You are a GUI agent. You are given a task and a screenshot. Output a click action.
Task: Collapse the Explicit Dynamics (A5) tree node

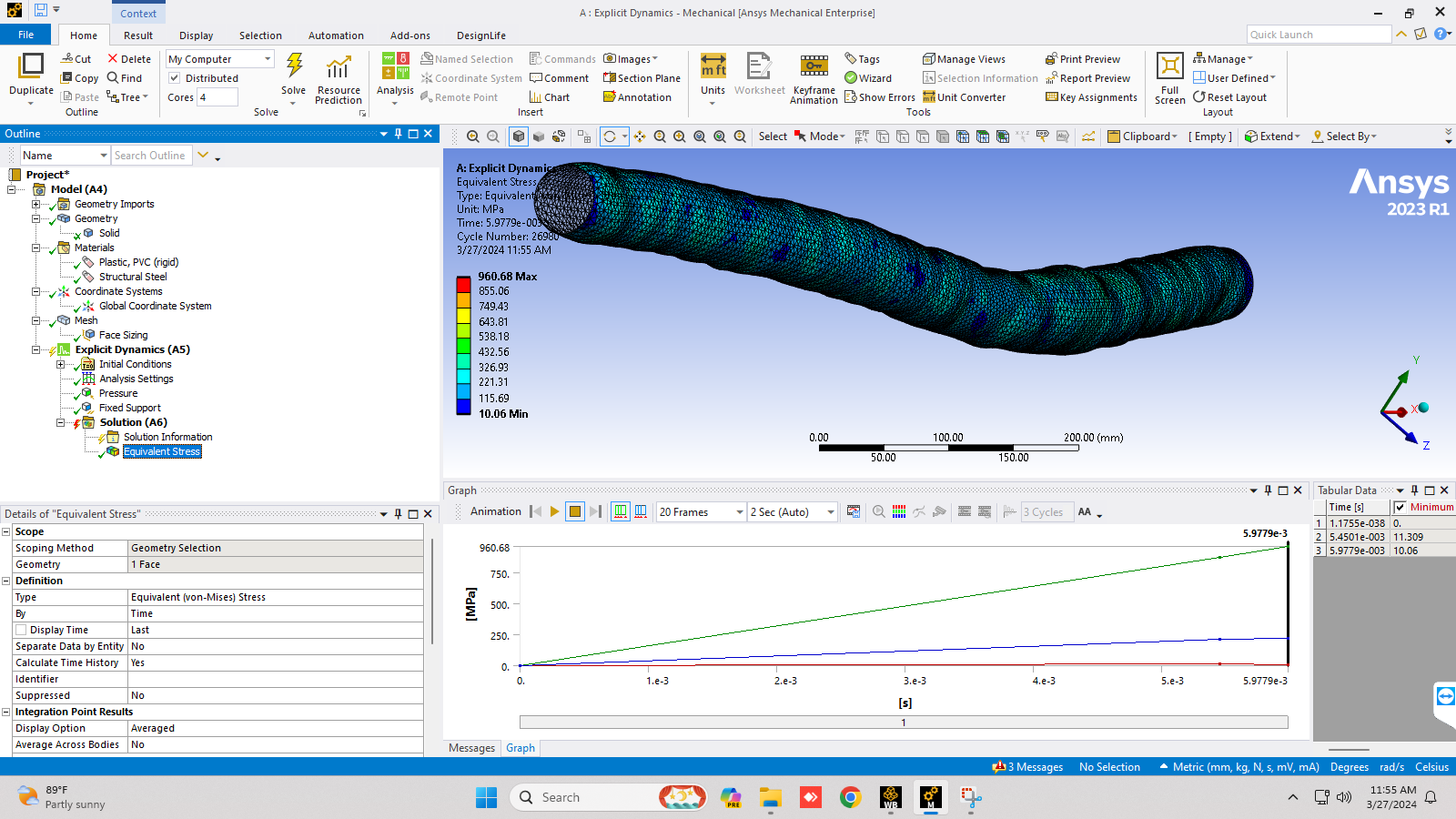click(36, 349)
